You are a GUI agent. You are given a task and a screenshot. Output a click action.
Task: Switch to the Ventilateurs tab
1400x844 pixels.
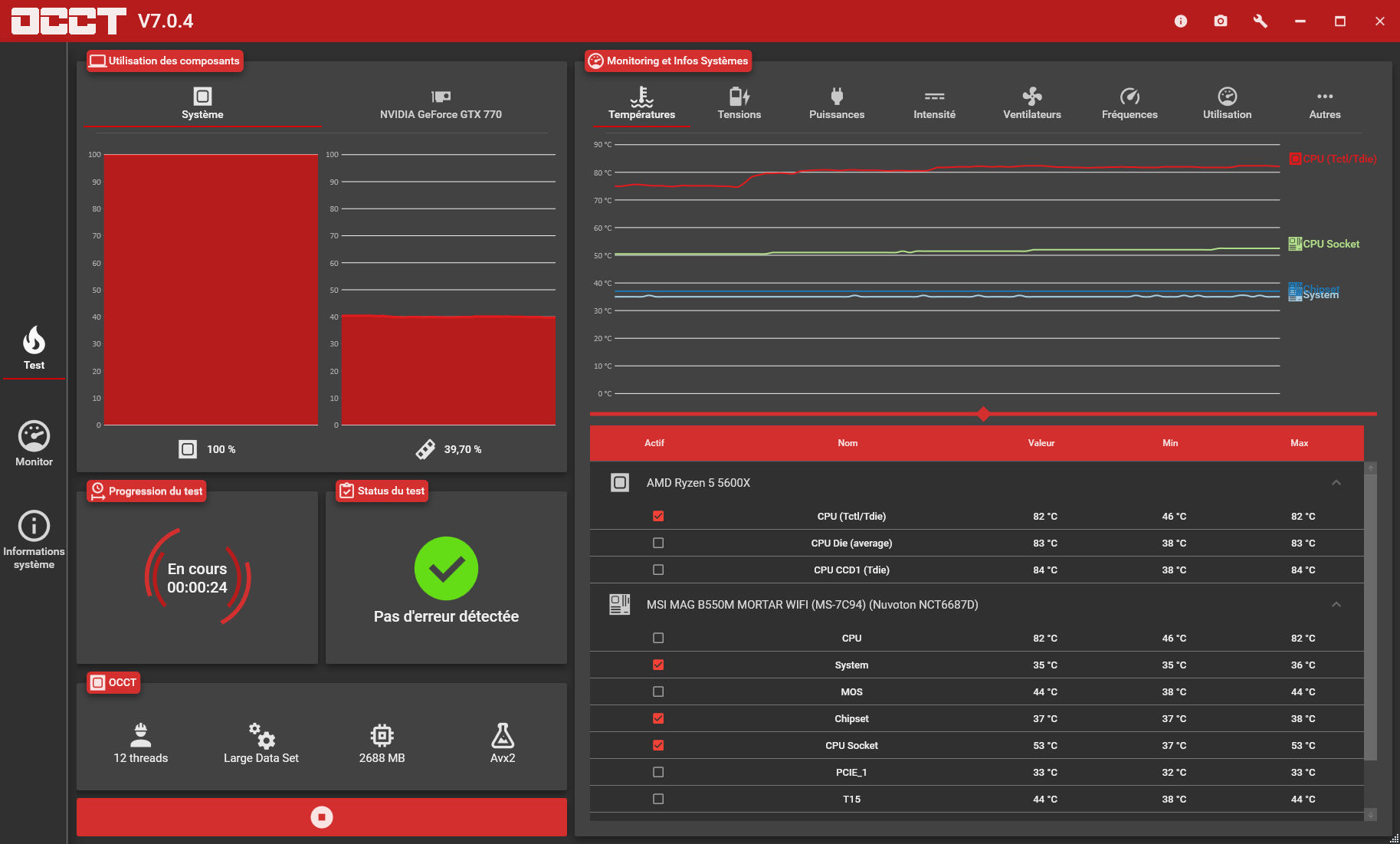click(1032, 103)
